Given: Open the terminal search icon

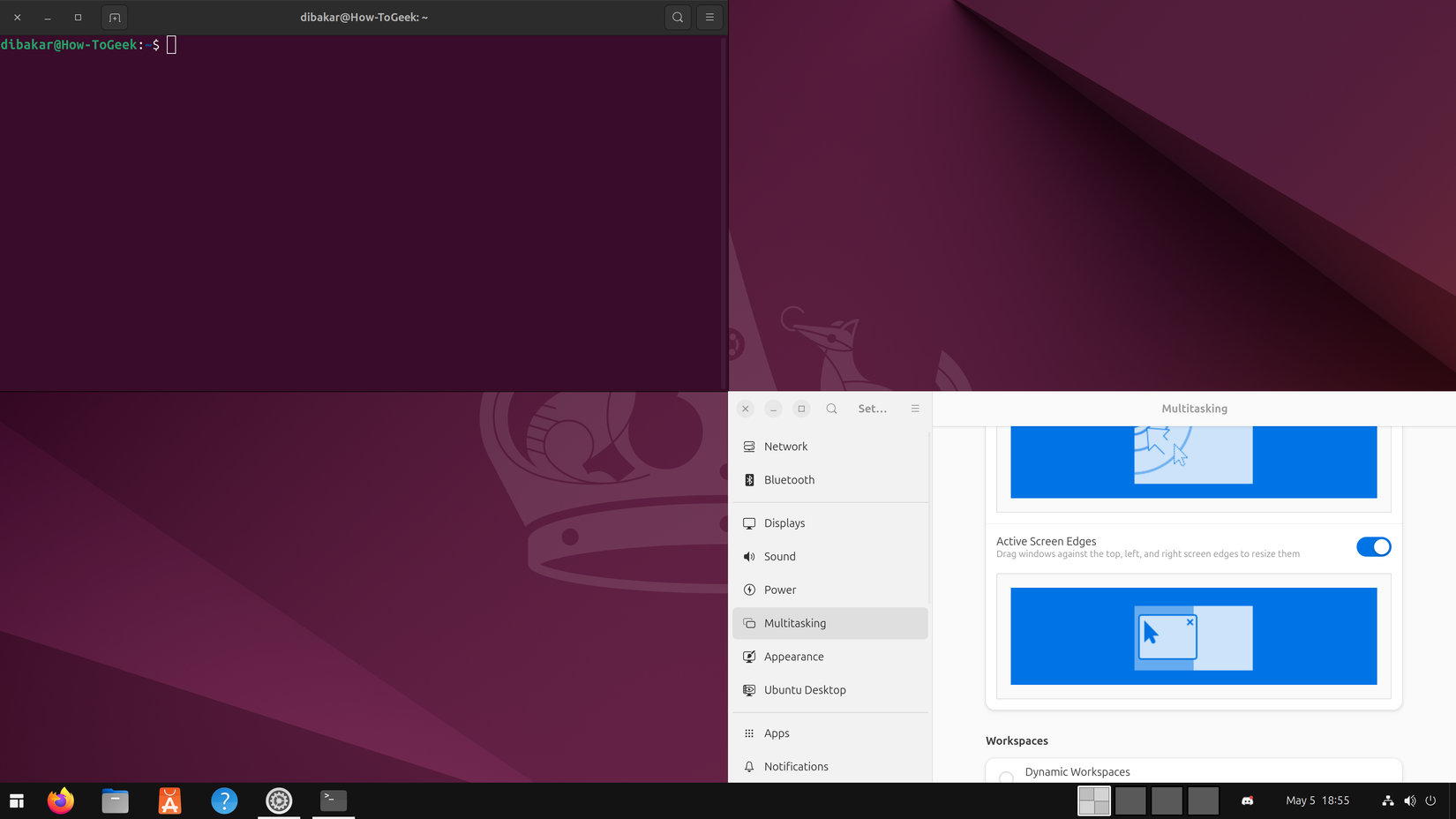Looking at the screenshot, I should pyautogui.click(x=677, y=17).
